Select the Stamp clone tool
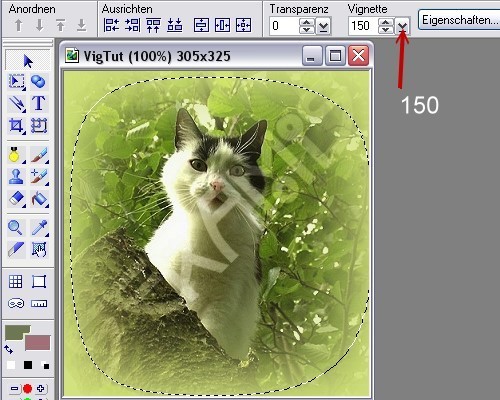 click(x=16, y=177)
